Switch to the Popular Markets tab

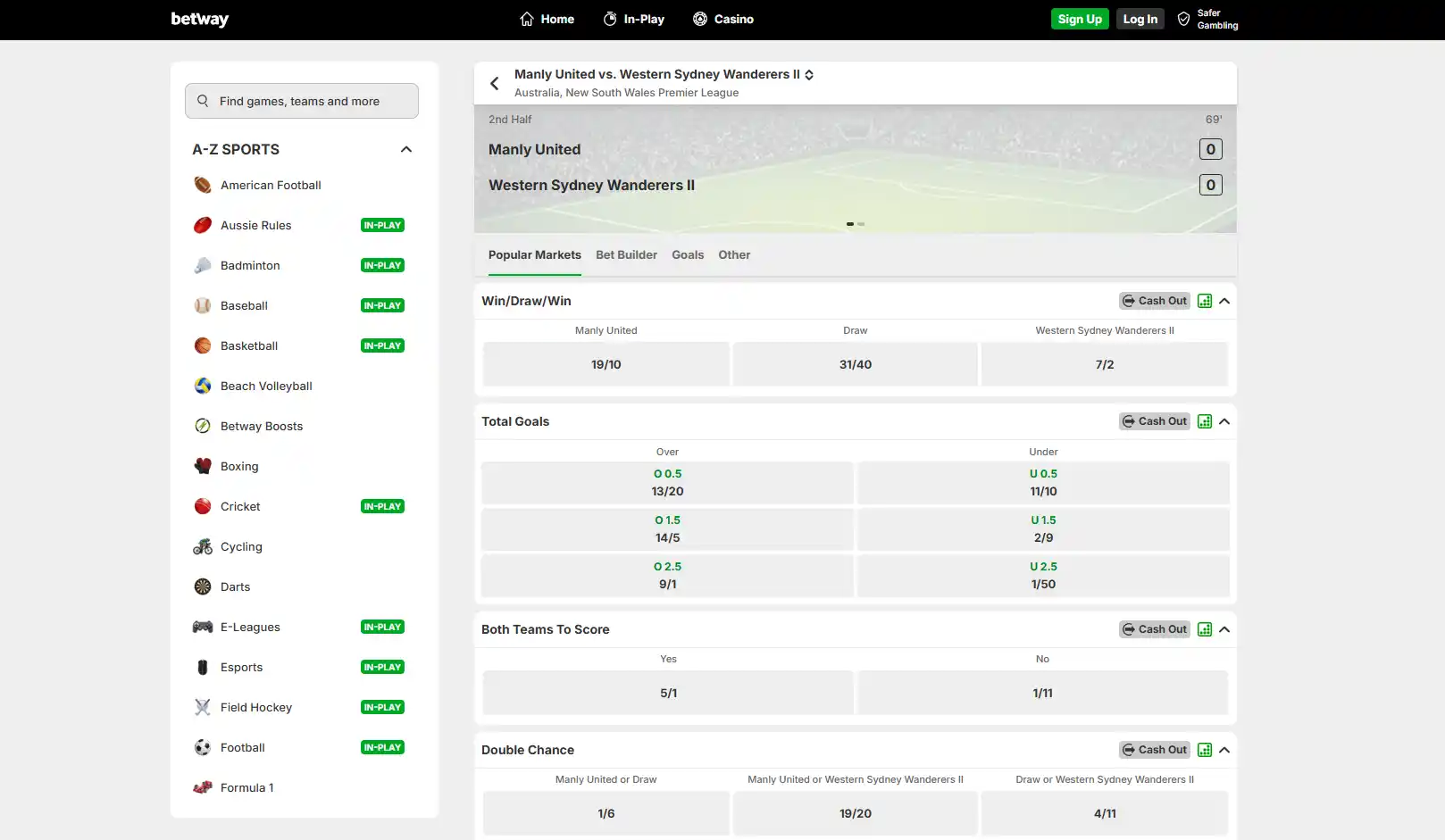click(535, 255)
